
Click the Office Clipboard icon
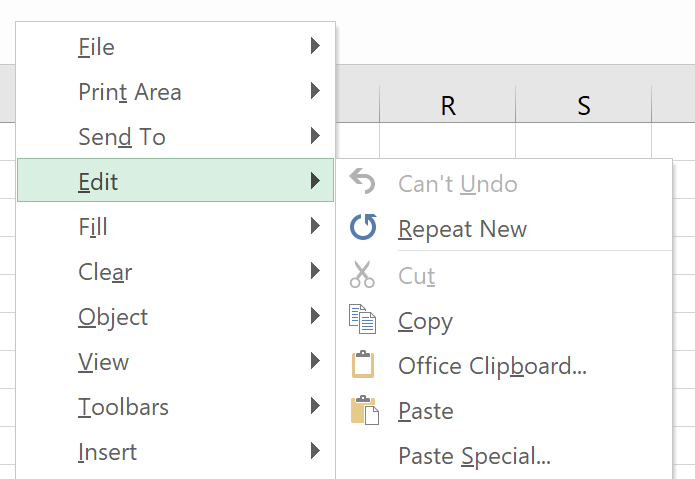(363, 365)
